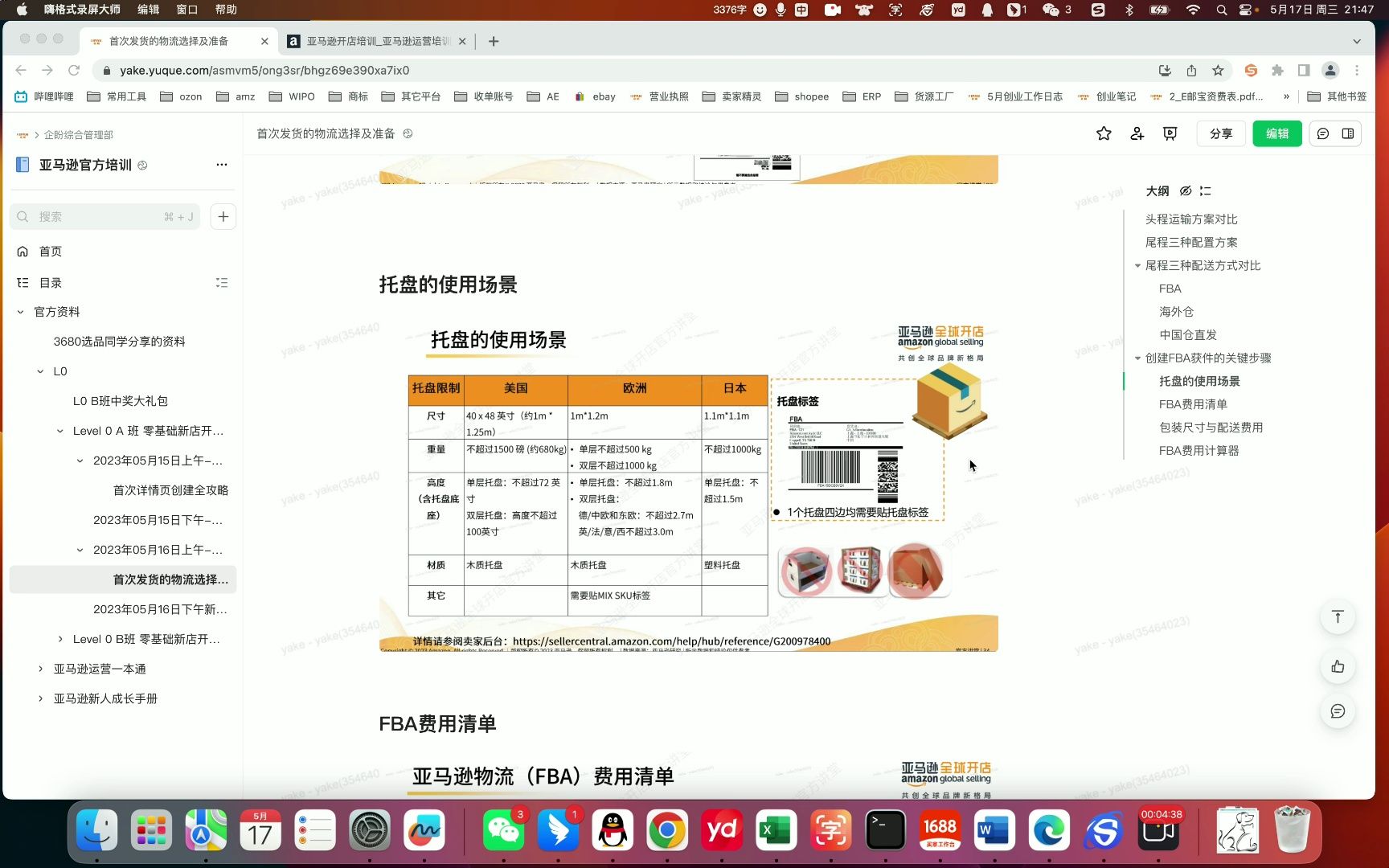Screen dimensions: 1389x868
Task: Collapse the L0 tree node
Action: [x=40, y=371]
